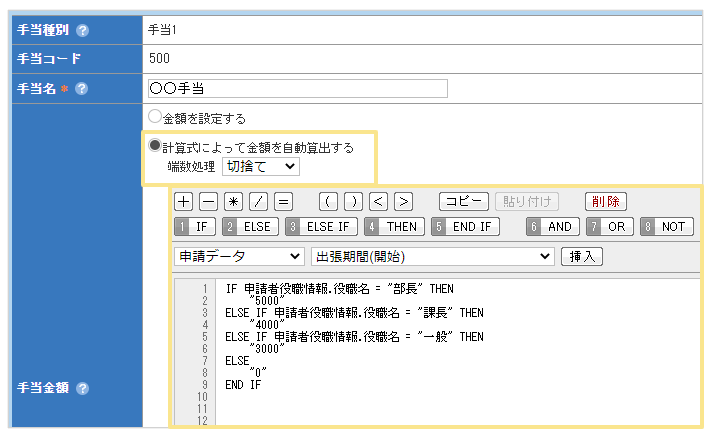
Task: Insert the minus operator
Action: 209,202
